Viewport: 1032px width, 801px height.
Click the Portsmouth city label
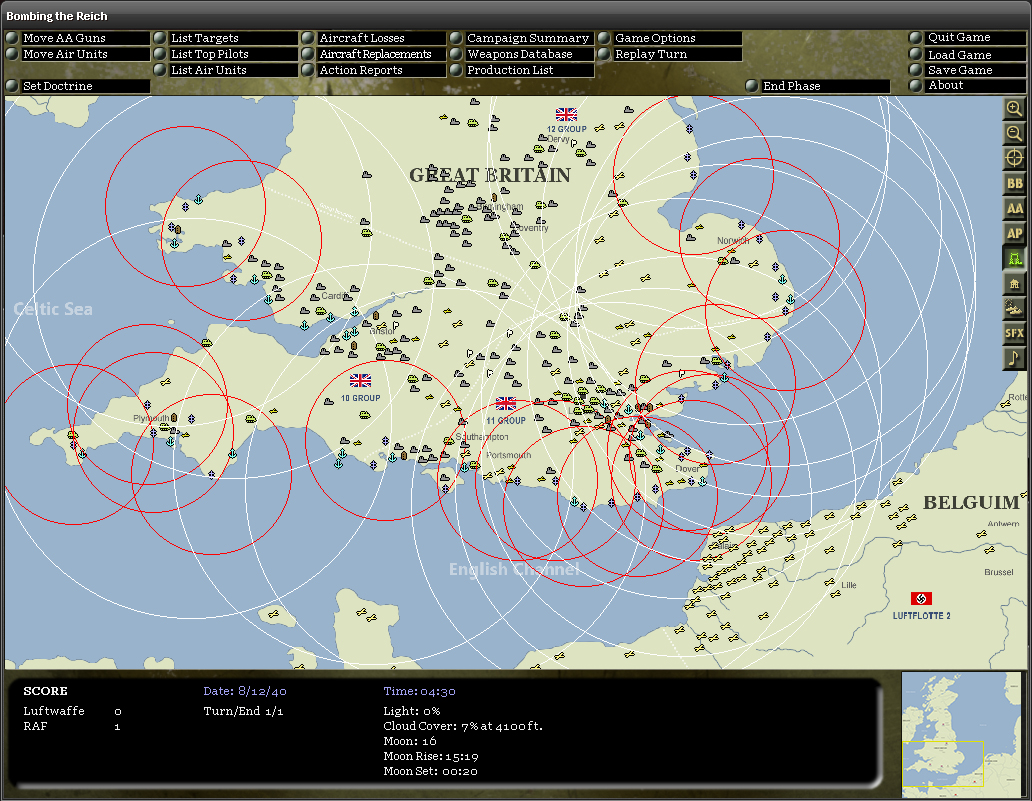tap(508, 455)
